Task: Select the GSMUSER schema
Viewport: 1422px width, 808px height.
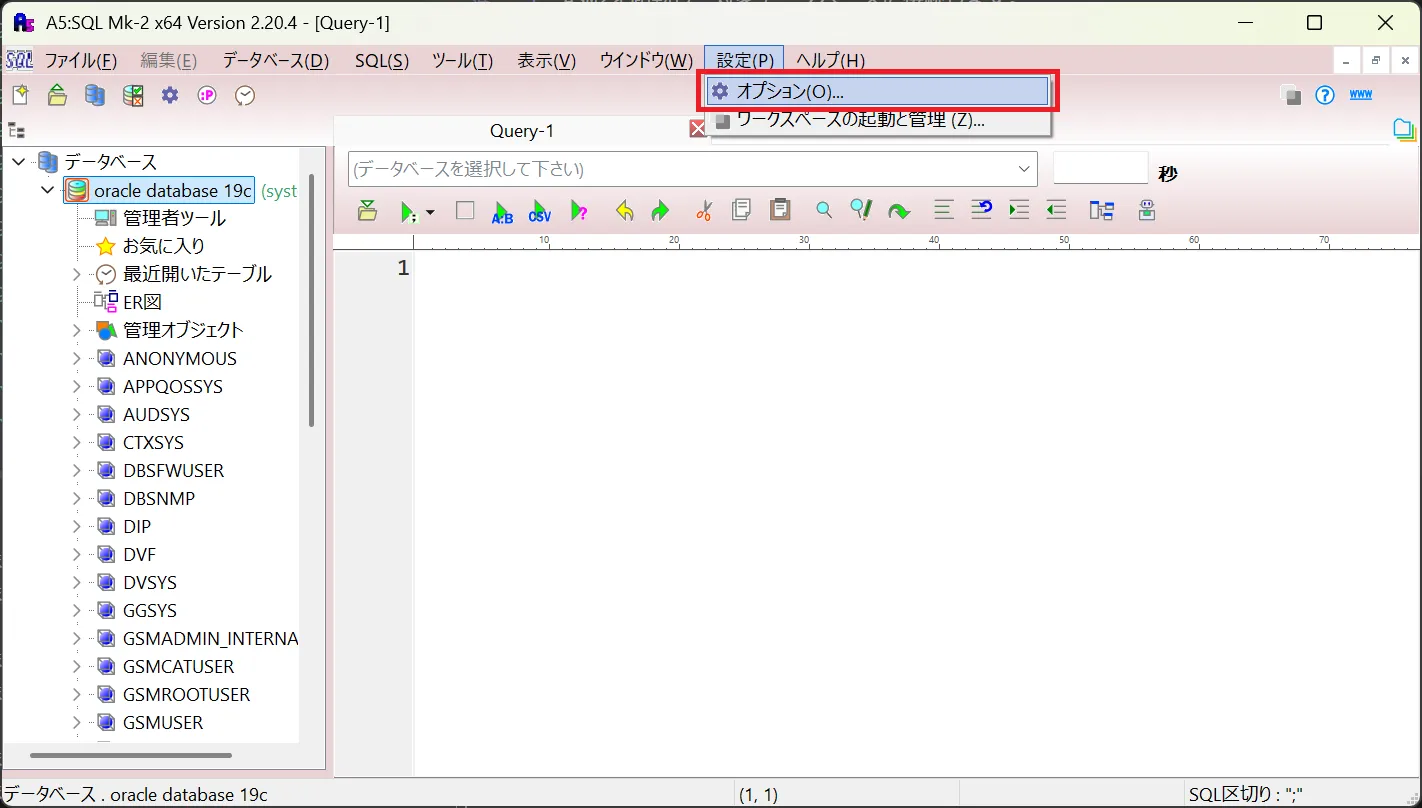Action: [163, 722]
